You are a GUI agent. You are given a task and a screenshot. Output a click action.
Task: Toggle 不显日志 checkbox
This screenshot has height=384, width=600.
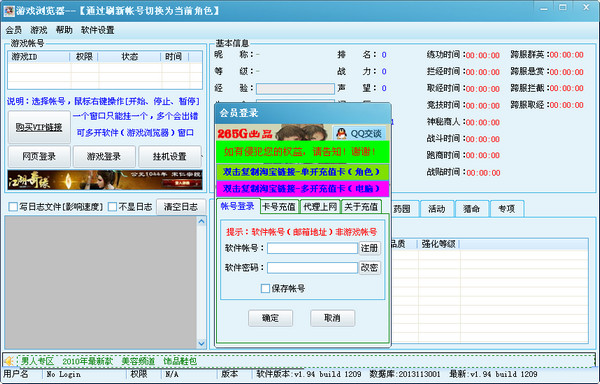(112, 207)
